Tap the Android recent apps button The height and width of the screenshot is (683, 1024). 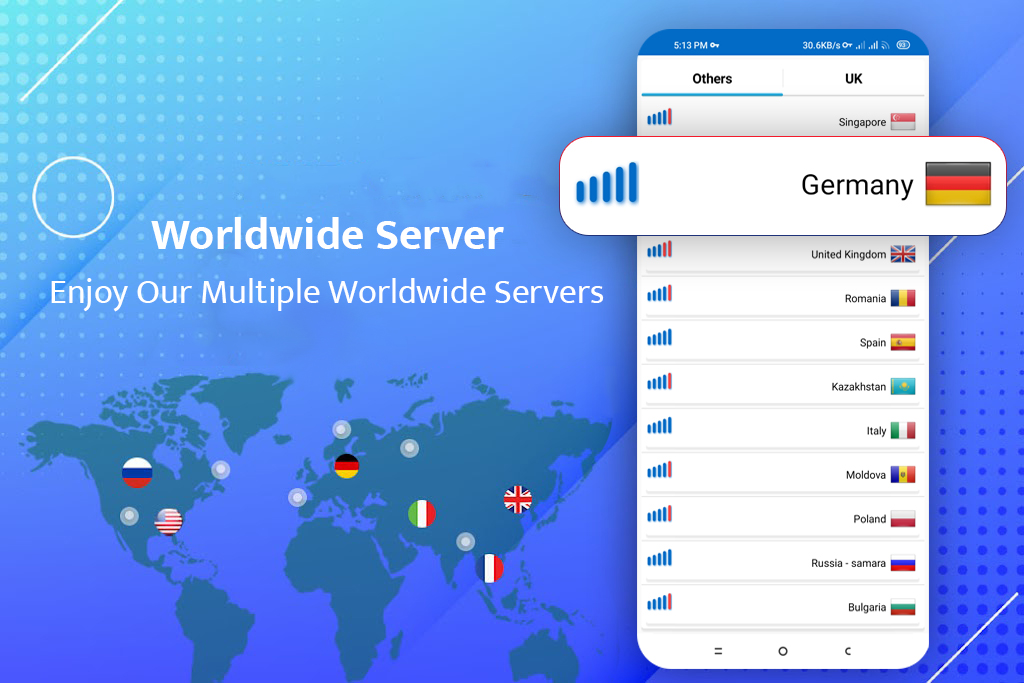(x=718, y=651)
